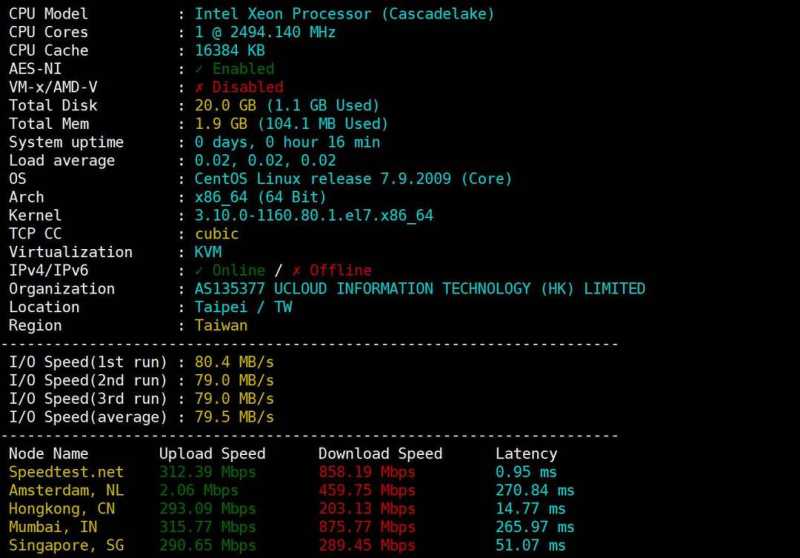Select the CPU Cache value 16384 KB
This screenshot has height=558, width=800.
pos(230,50)
